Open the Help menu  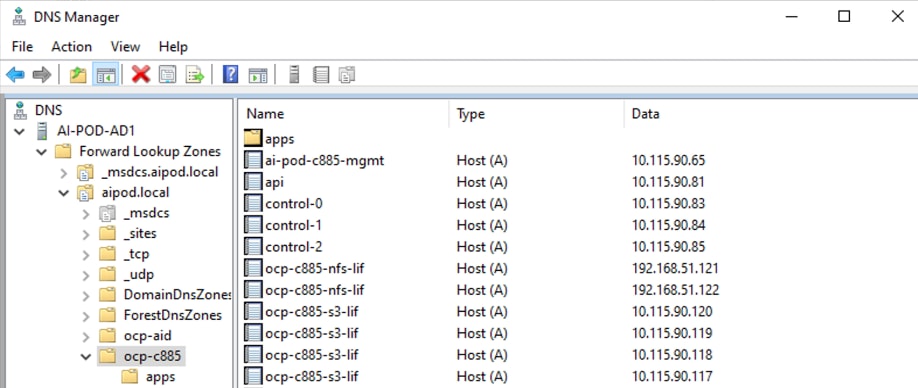173,46
